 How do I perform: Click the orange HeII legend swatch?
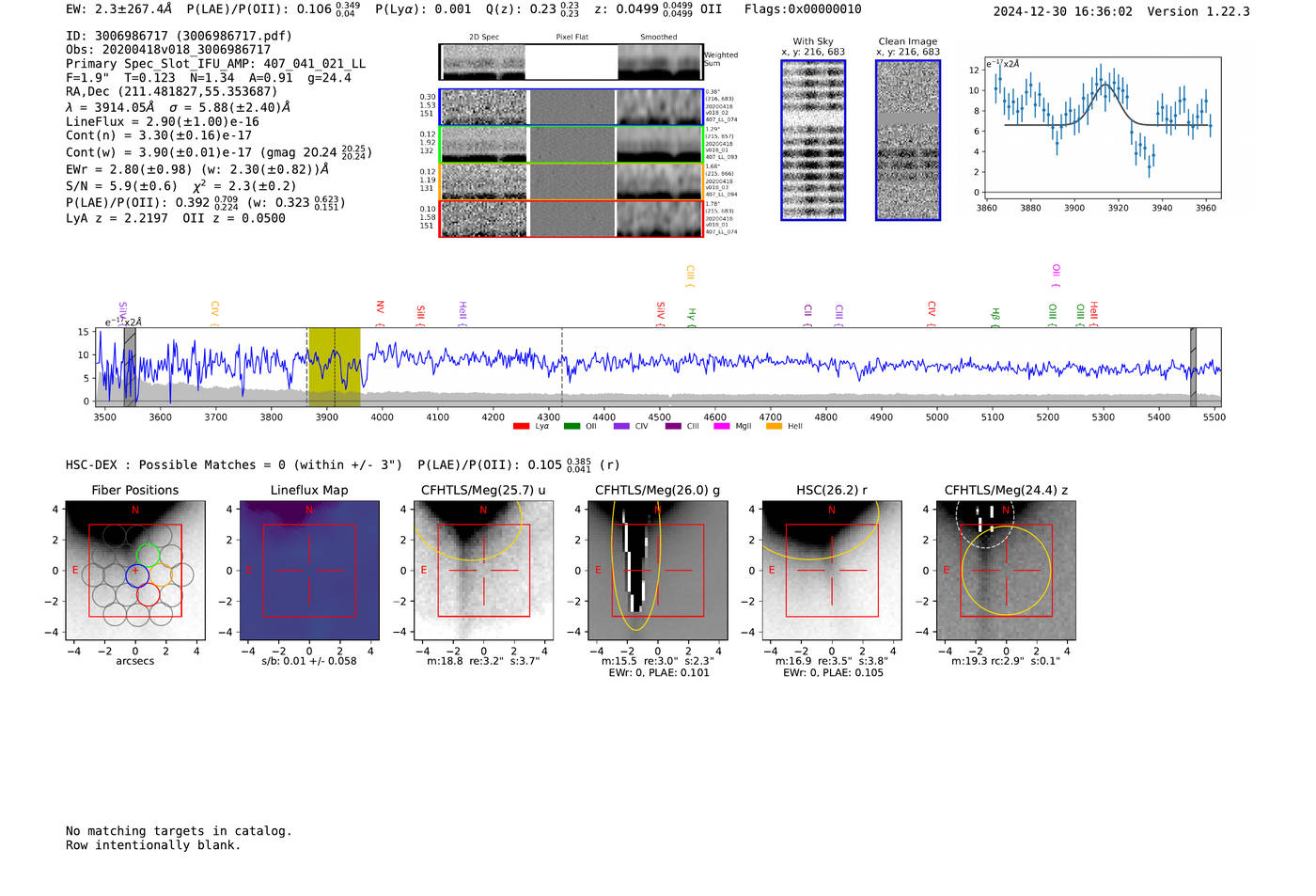pyautogui.click(x=775, y=426)
